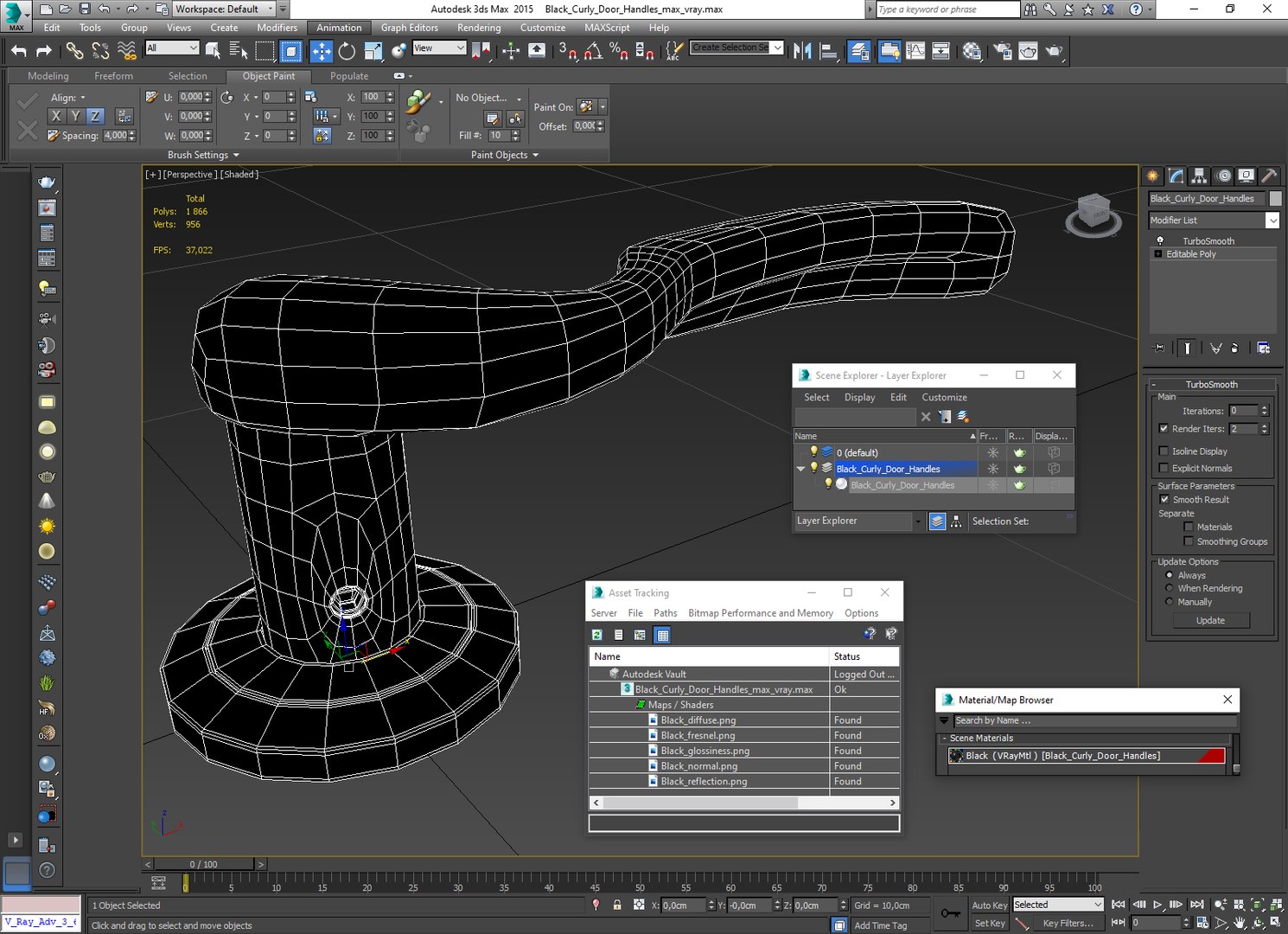Screen dimensions: 1288x934
Task: Enable the Isoline Display checkbox
Action: pyautogui.click(x=1164, y=451)
